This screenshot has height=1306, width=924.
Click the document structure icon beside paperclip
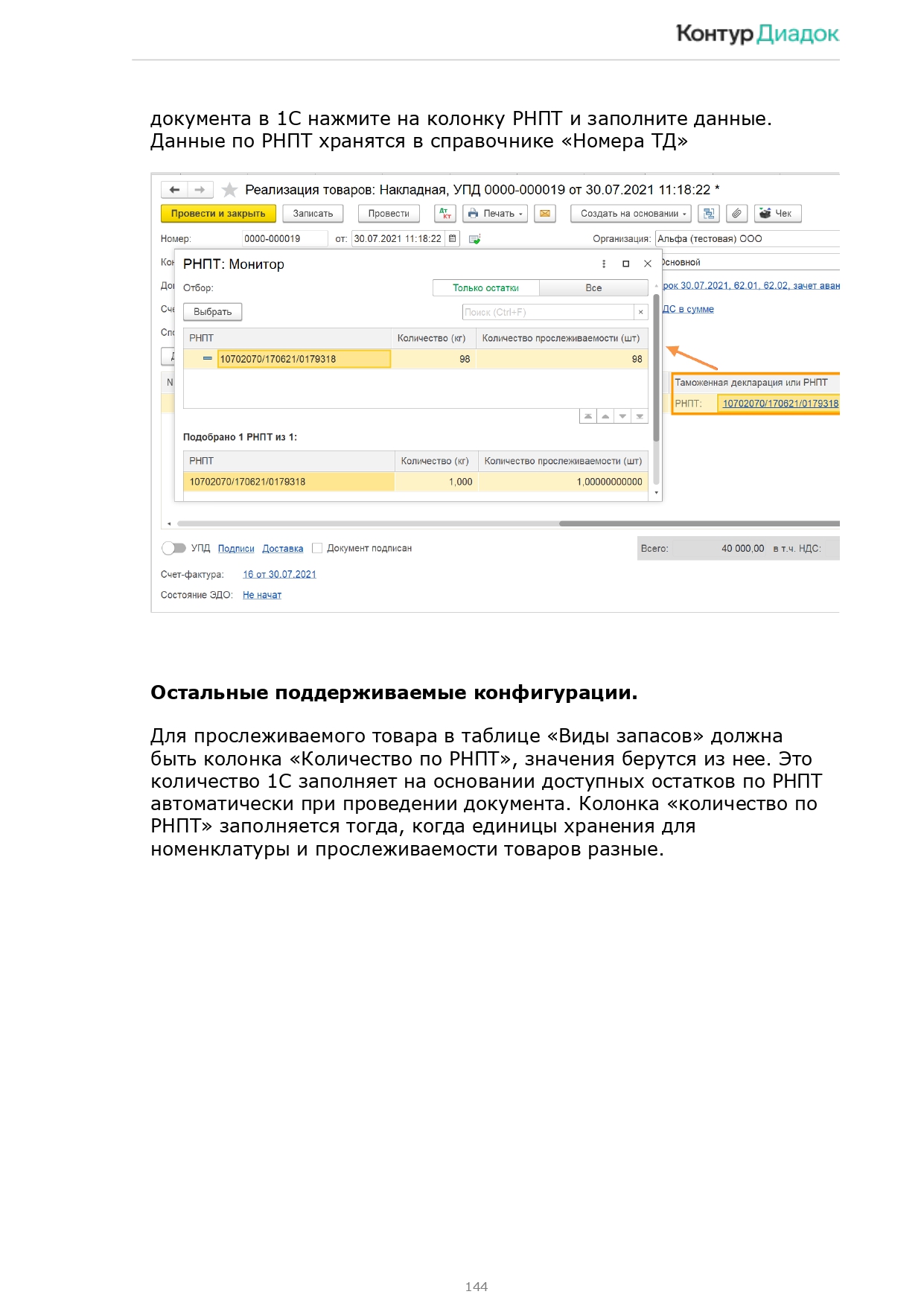tap(709, 214)
